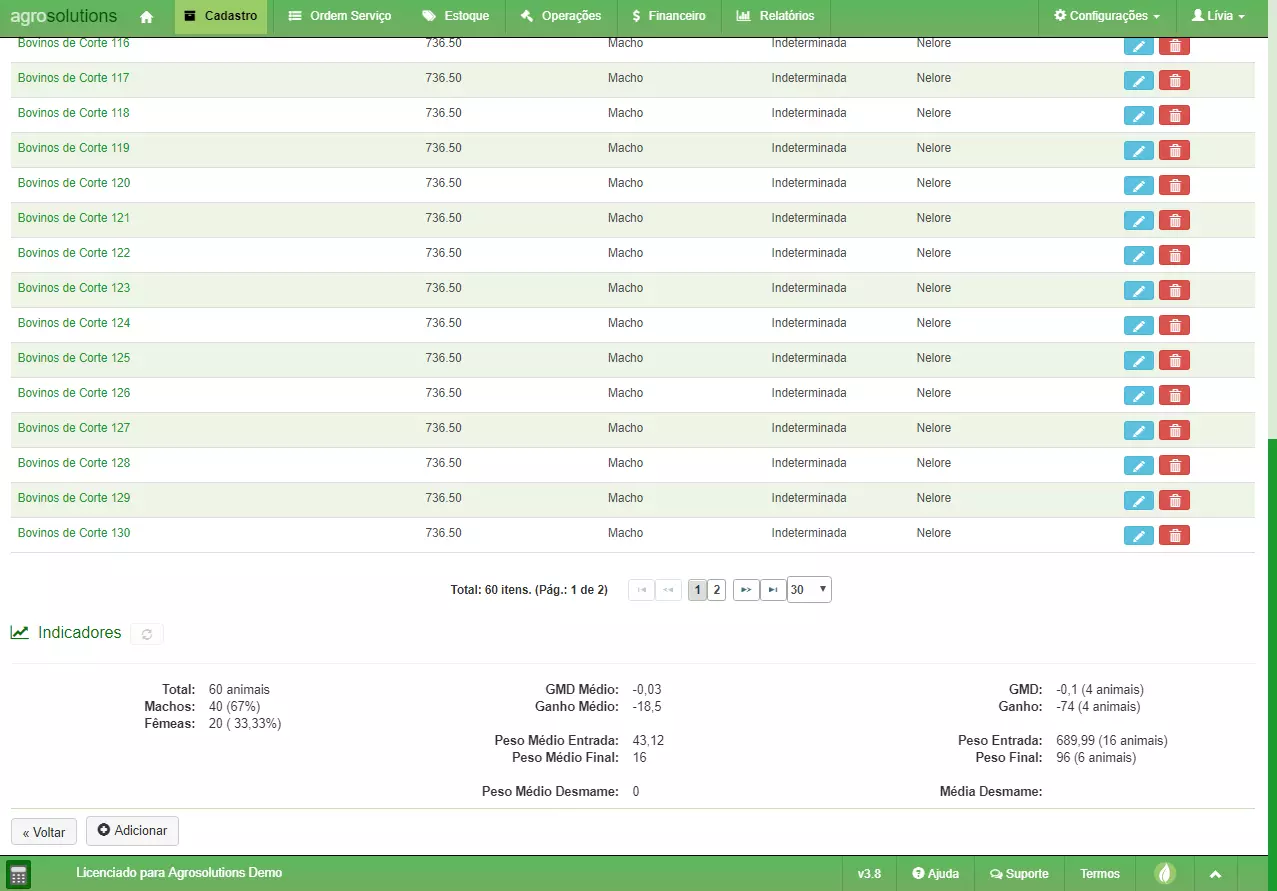Viewport: 1277px width, 891px height.
Task: Refresh the Indicadores section
Action: point(147,634)
